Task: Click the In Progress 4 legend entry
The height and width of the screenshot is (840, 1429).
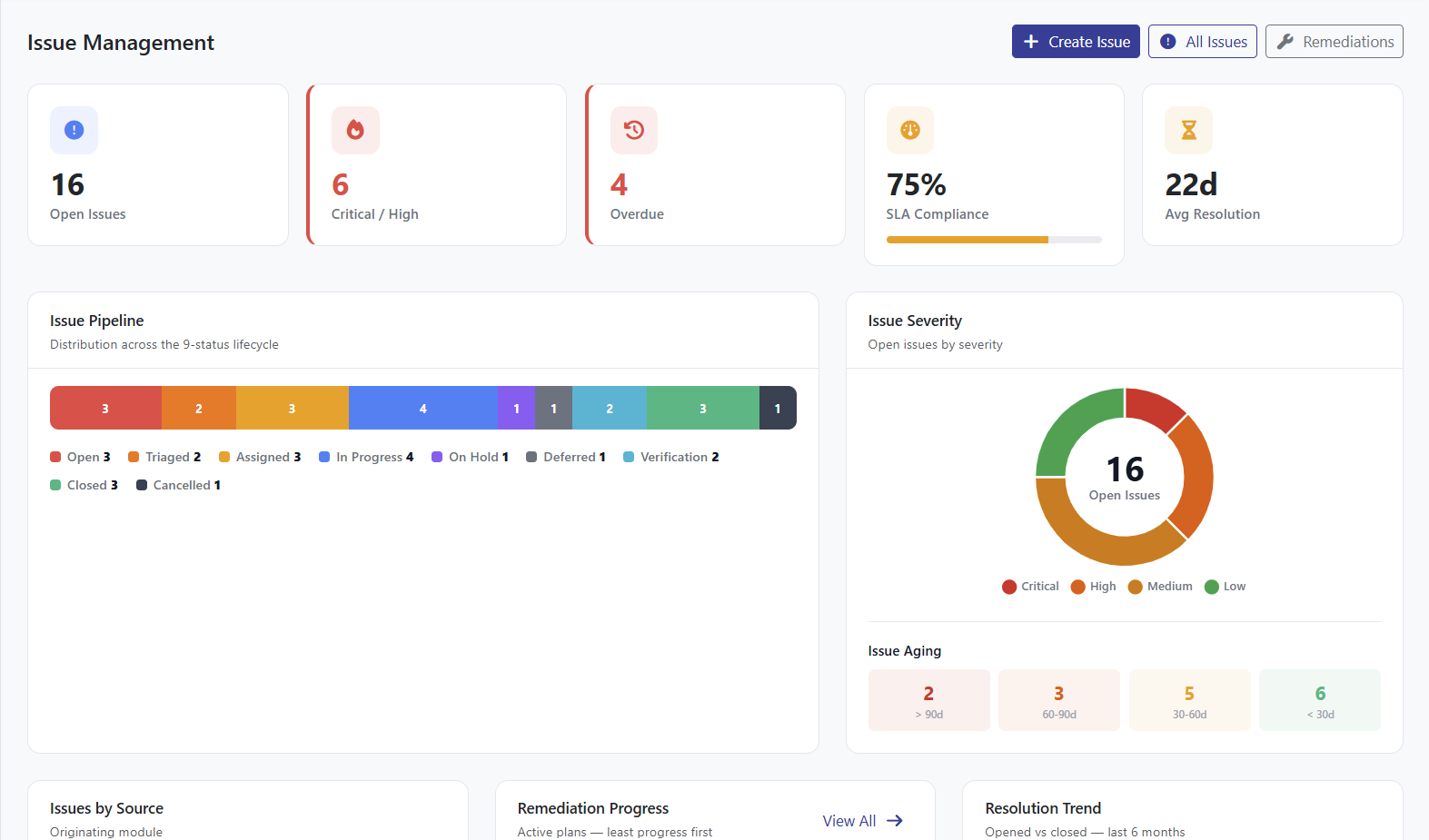Action: [366, 457]
